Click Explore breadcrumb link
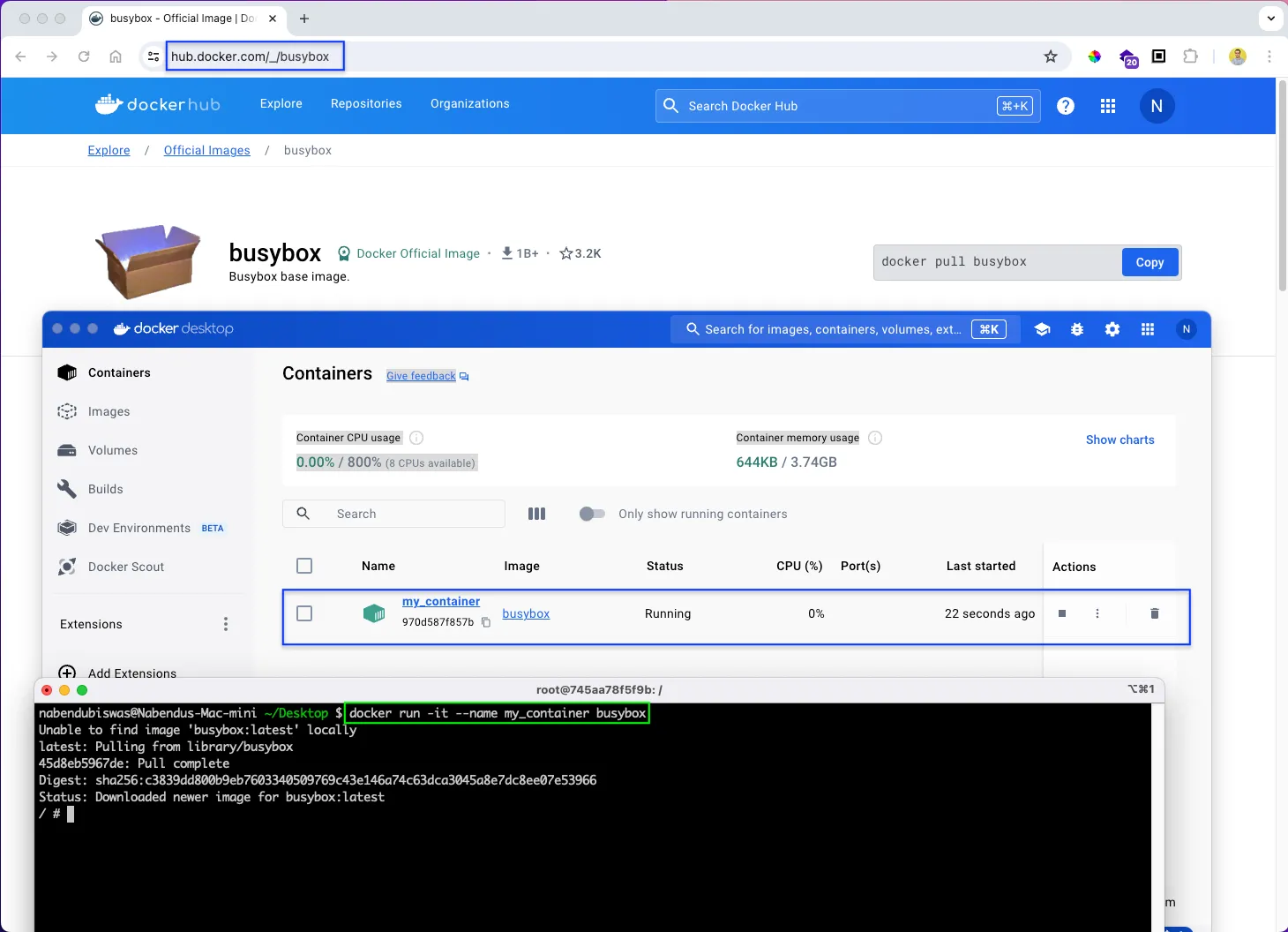Viewport: 1288px width, 932px height. 109,150
